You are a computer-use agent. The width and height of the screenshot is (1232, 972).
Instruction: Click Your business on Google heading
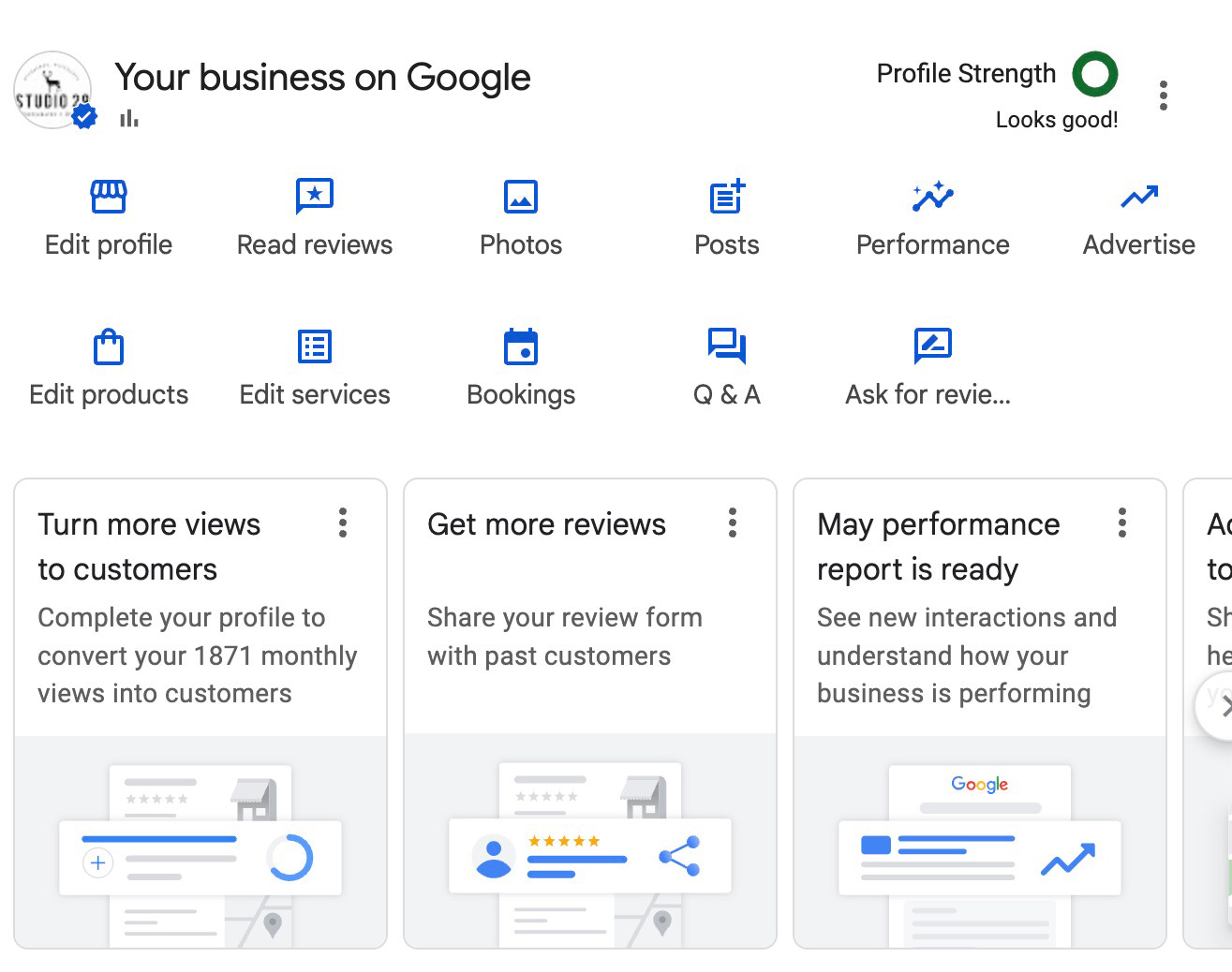[x=322, y=78]
